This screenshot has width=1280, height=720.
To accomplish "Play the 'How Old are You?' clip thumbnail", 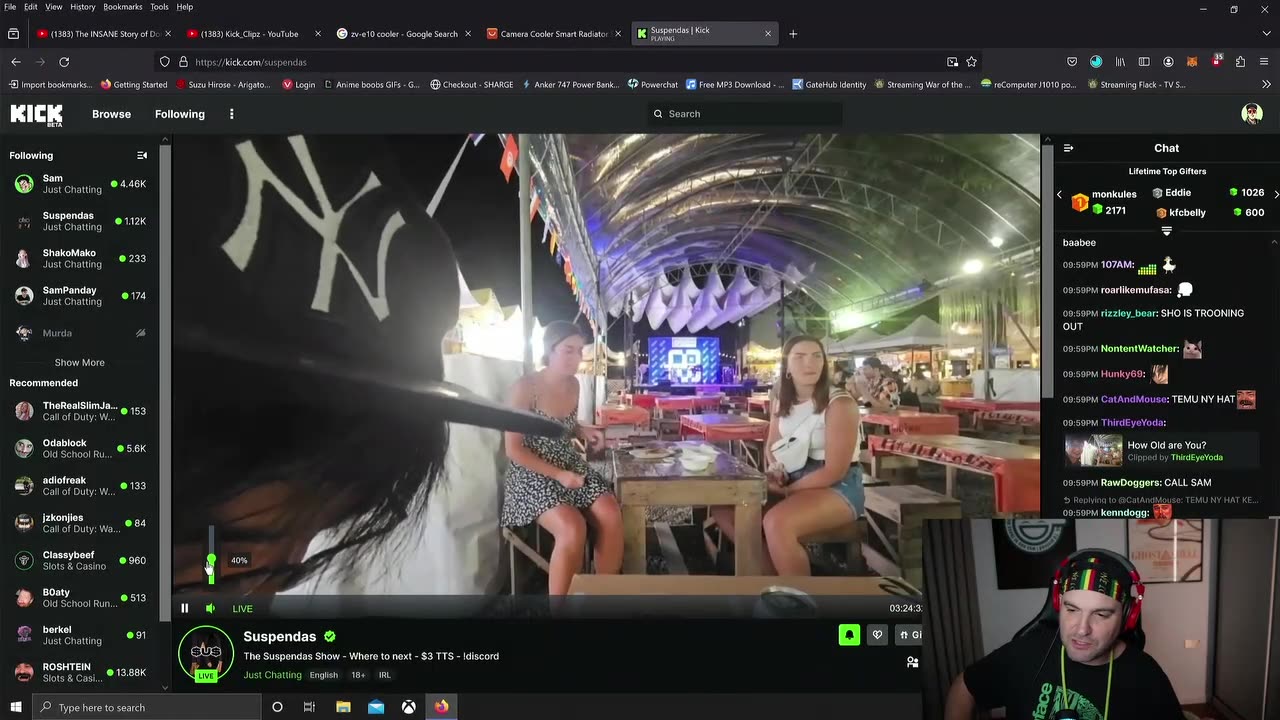I will pos(1093,451).
